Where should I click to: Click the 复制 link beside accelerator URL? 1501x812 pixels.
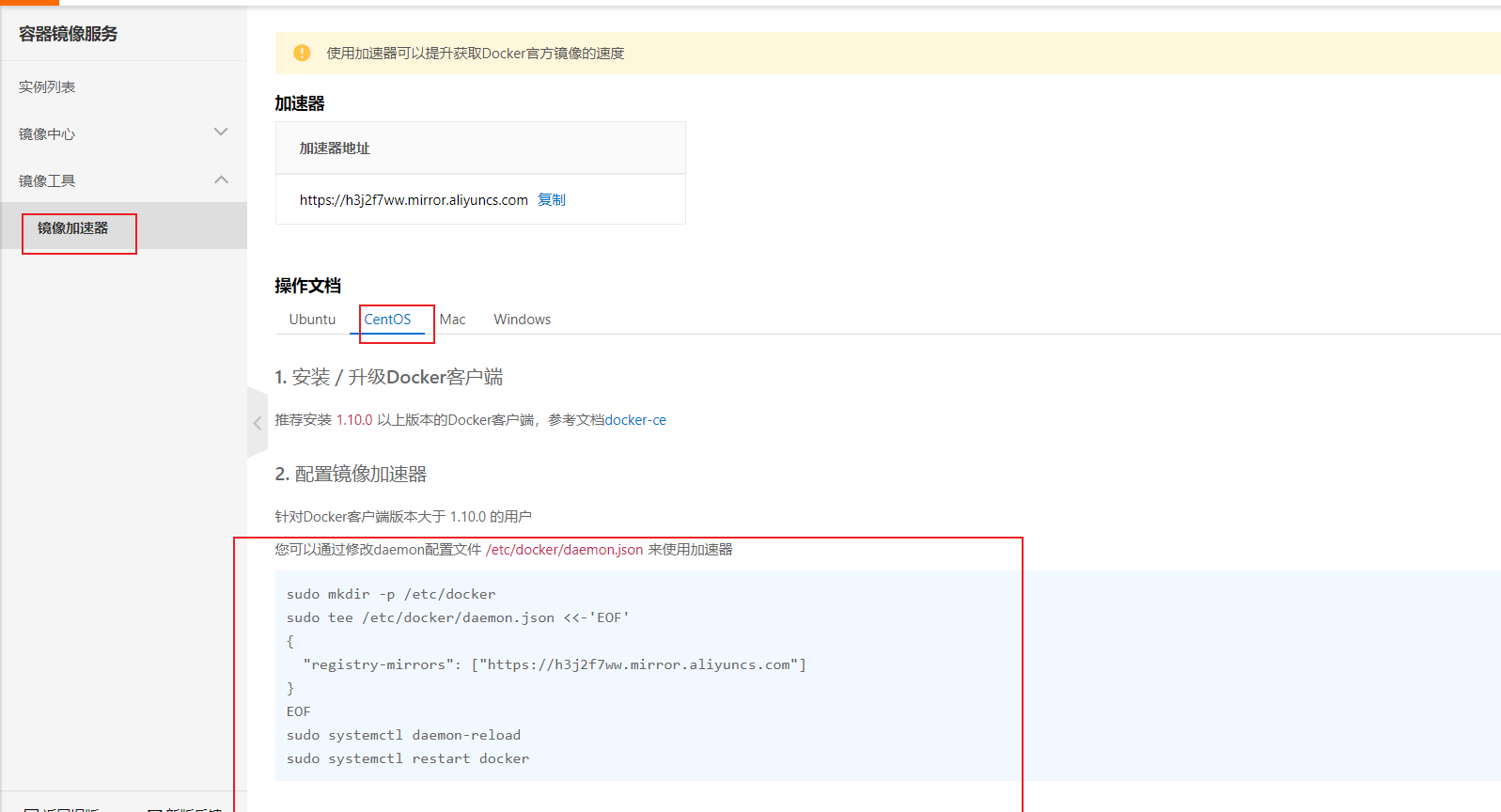pos(552,199)
